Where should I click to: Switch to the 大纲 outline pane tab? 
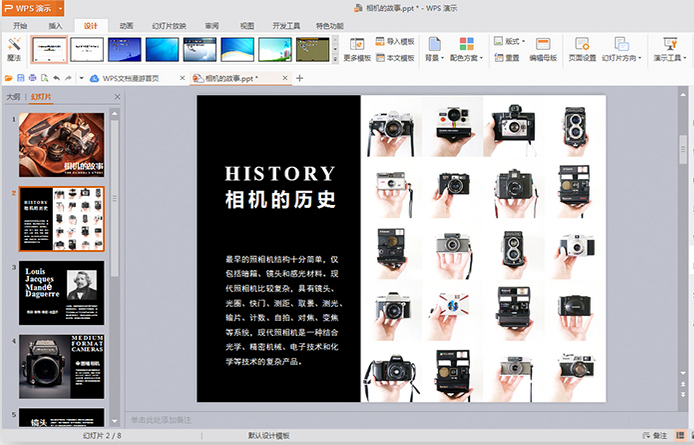point(13,97)
